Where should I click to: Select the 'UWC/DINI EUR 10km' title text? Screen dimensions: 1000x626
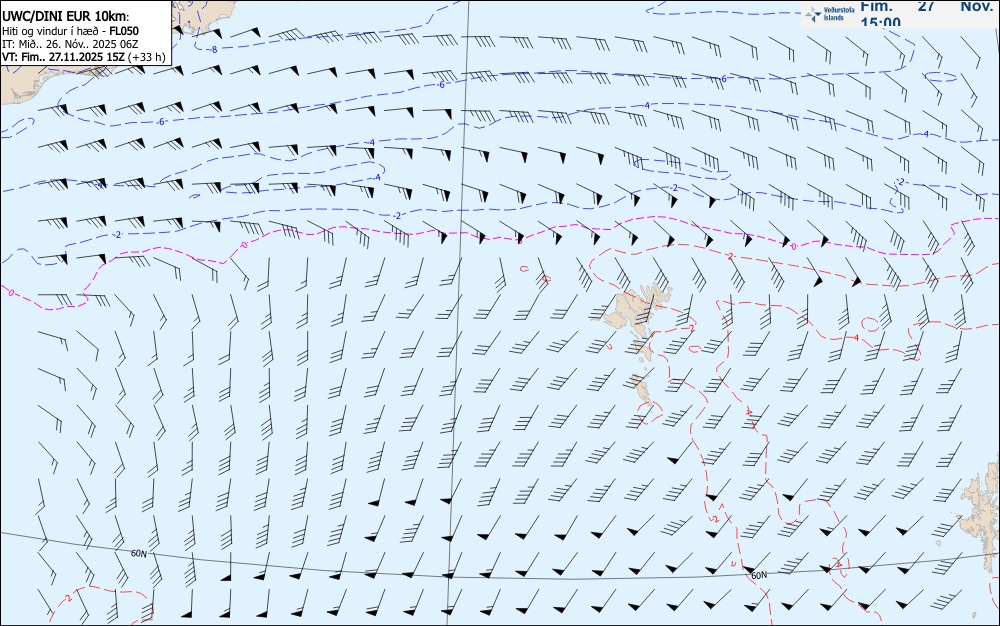[x=66, y=17]
